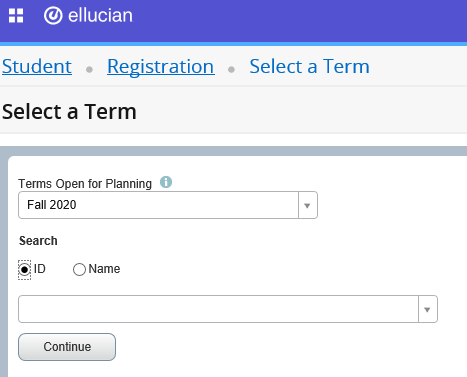Click the Terms Open for Planning label
467x377 pixels.
point(85,184)
